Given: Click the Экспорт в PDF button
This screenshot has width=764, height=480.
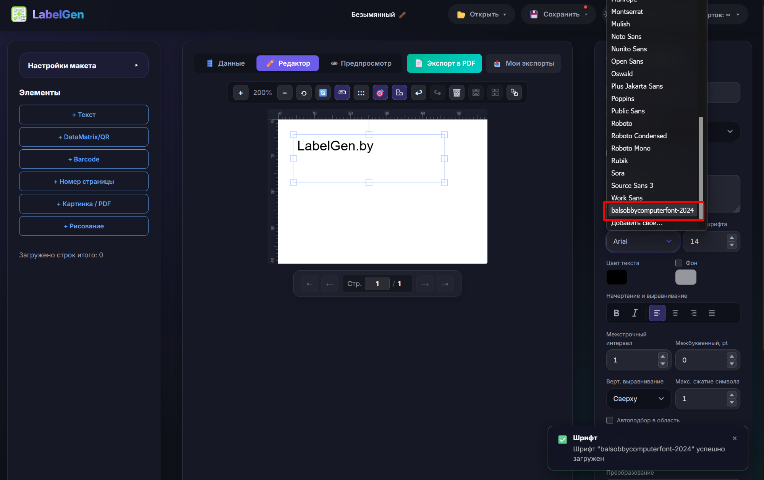Looking at the screenshot, I should (444, 63).
